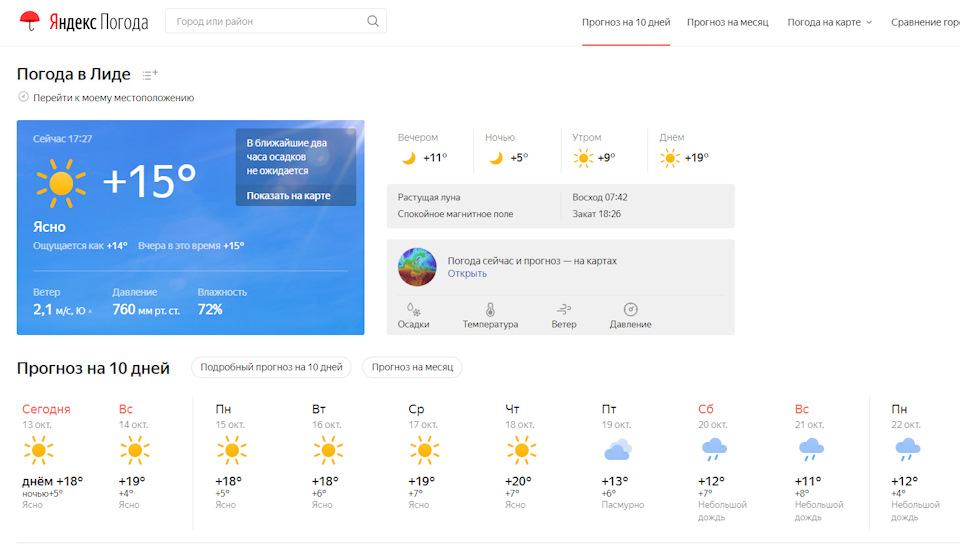Viewport: 960px width, 546px height.
Task: Open the Прогноз на 10 дней tab
Action: (626, 22)
